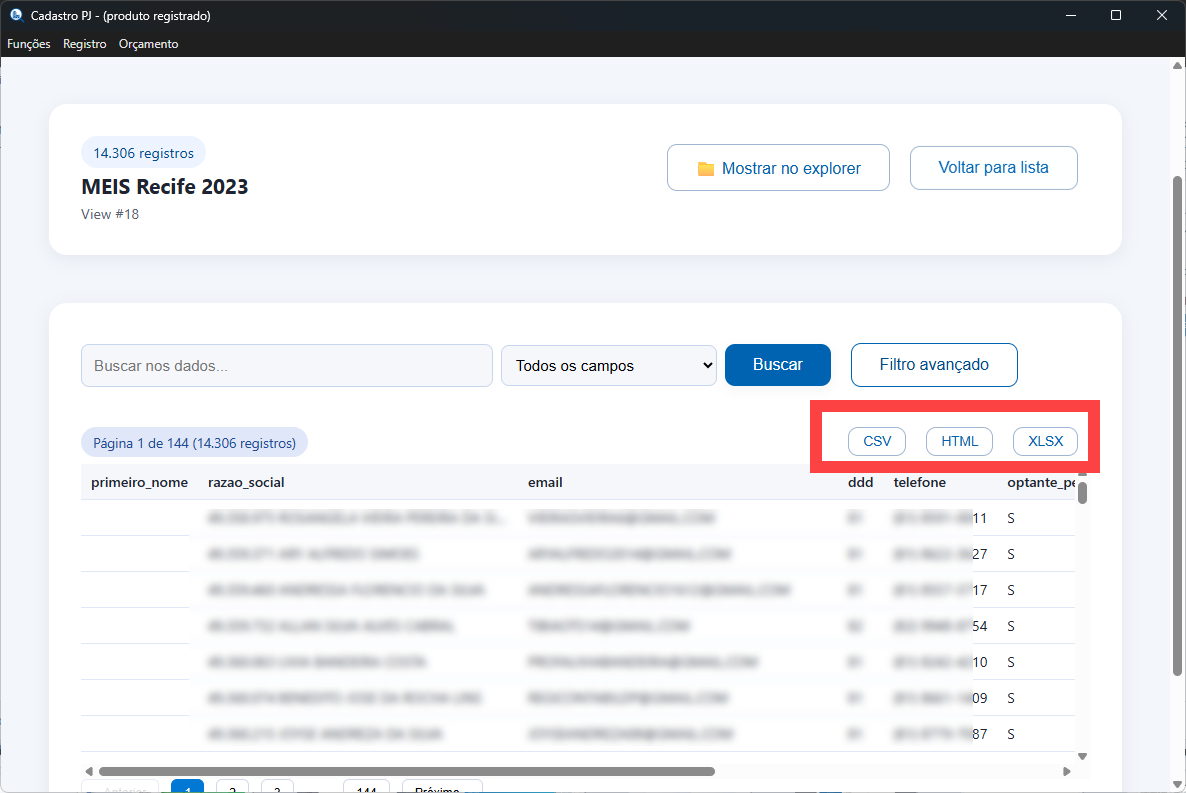Image resolution: width=1186 pixels, height=793 pixels.
Task: Click the email column header
Action: click(x=545, y=482)
